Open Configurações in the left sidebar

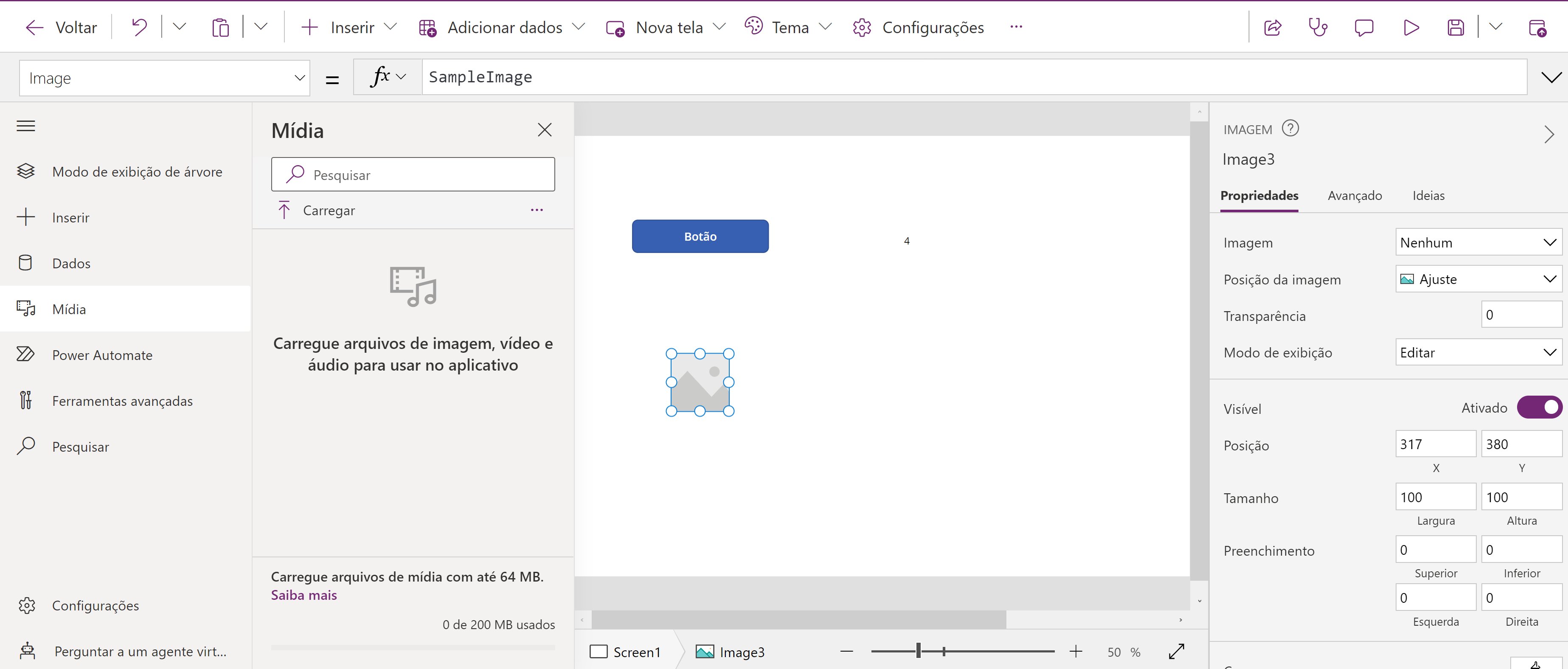(x=125, y=606)
